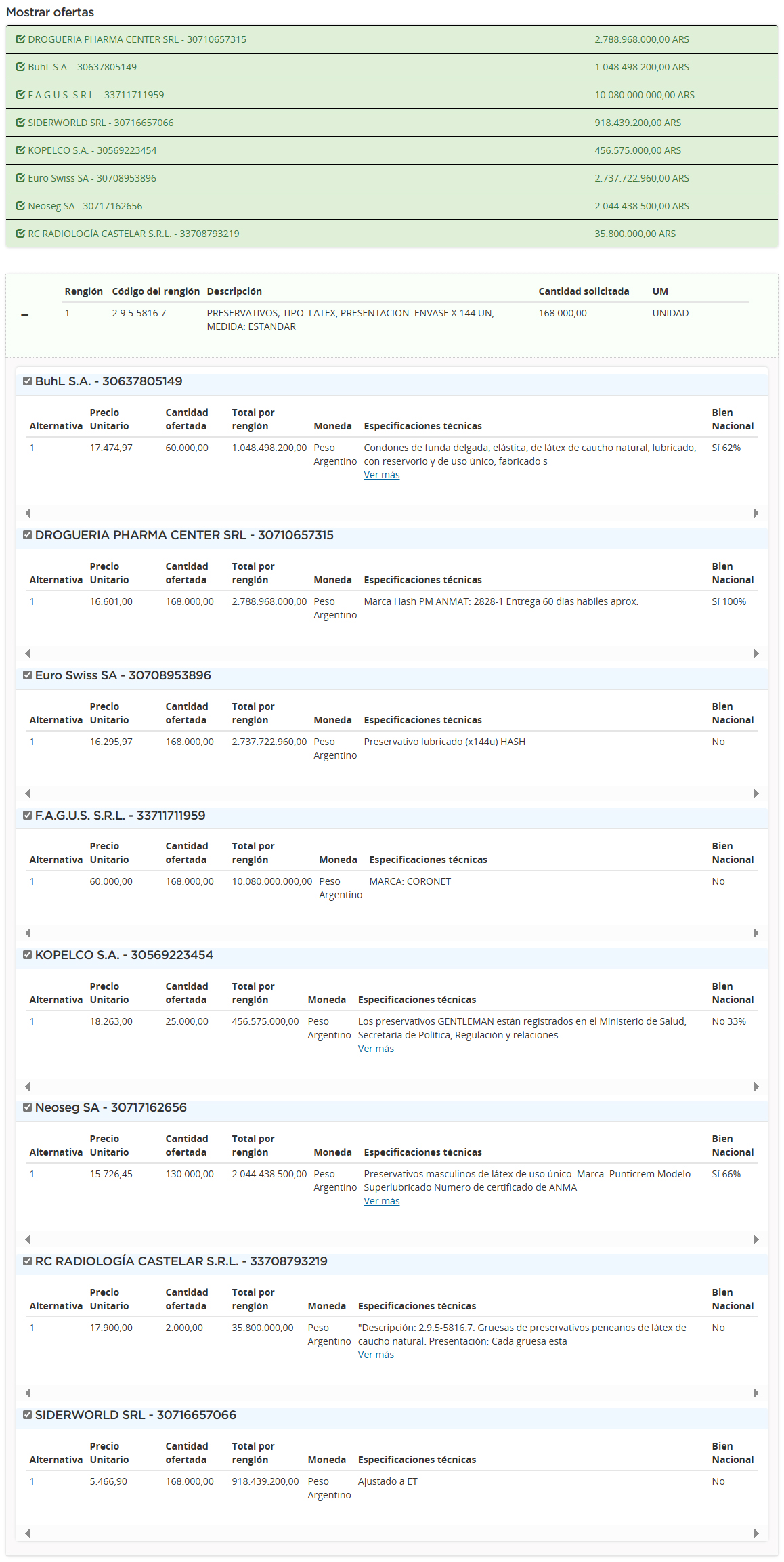
Task: Expand KOPELCO specifications with Ver más
Action: (376, 1049)
